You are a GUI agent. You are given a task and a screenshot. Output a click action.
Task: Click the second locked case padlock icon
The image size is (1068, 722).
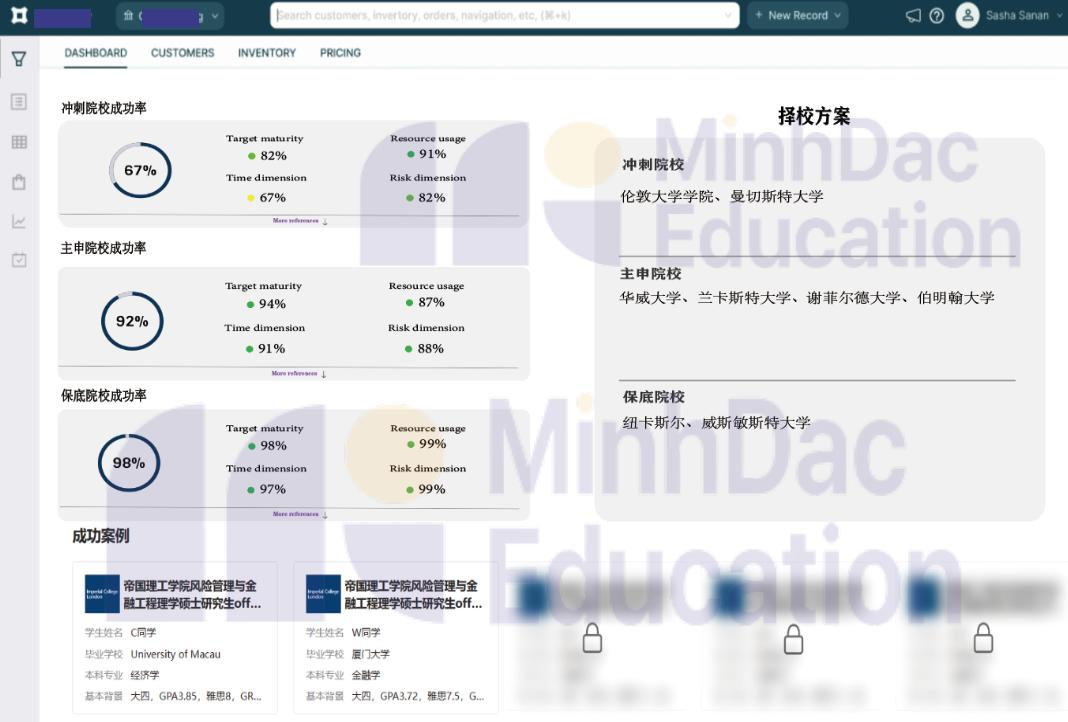(794, 640)
